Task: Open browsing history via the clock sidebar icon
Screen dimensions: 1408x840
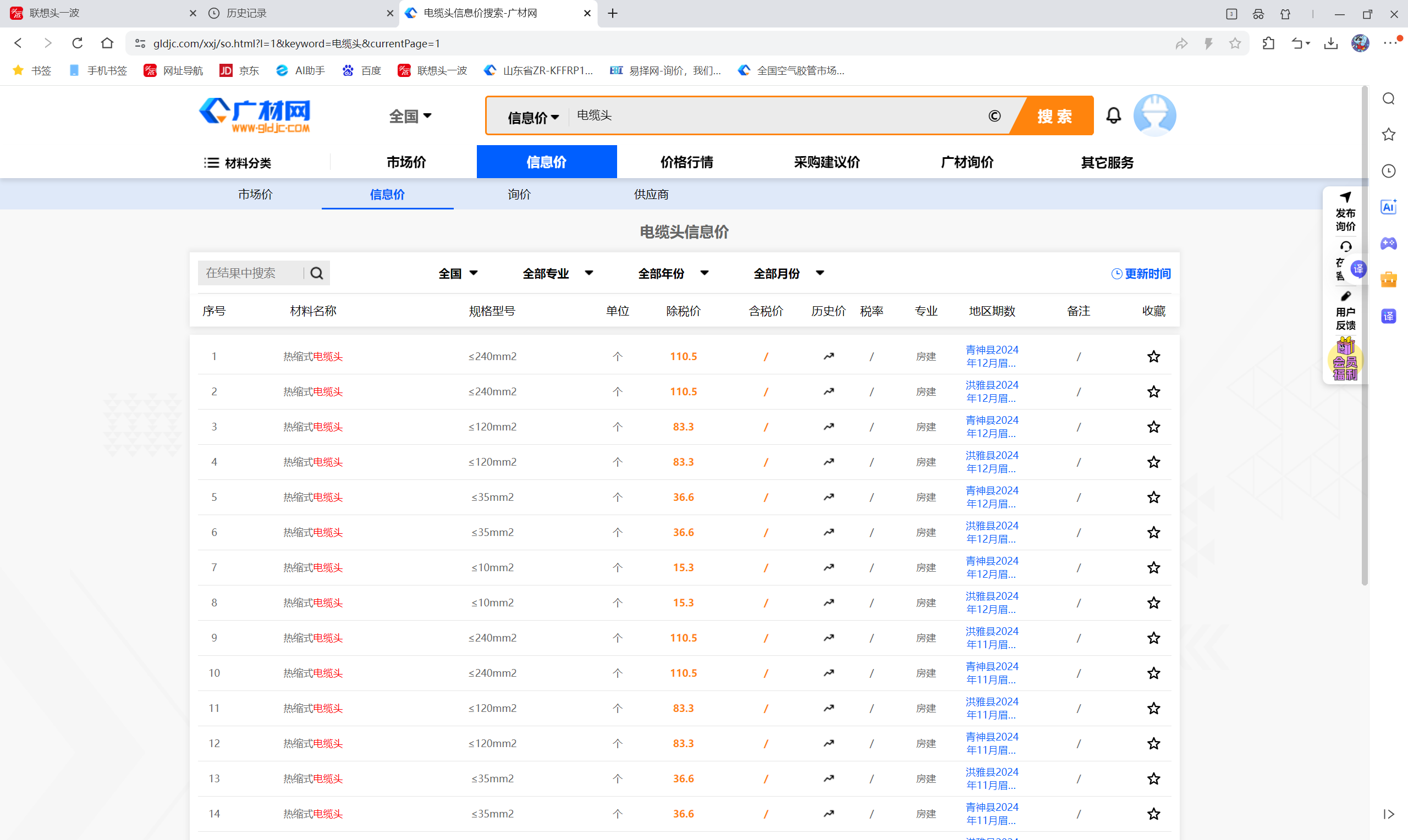Action: [1388, 170]
